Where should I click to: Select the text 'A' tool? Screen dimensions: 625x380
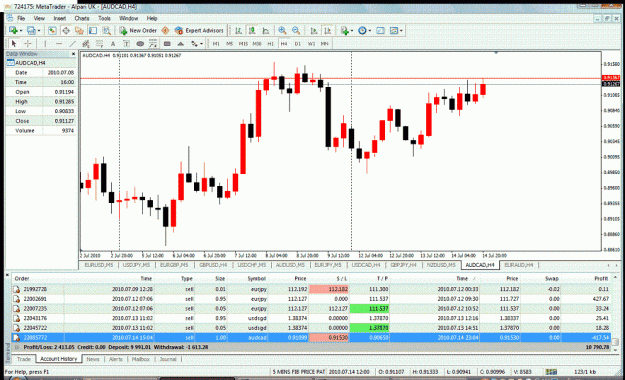pos(113,43)
